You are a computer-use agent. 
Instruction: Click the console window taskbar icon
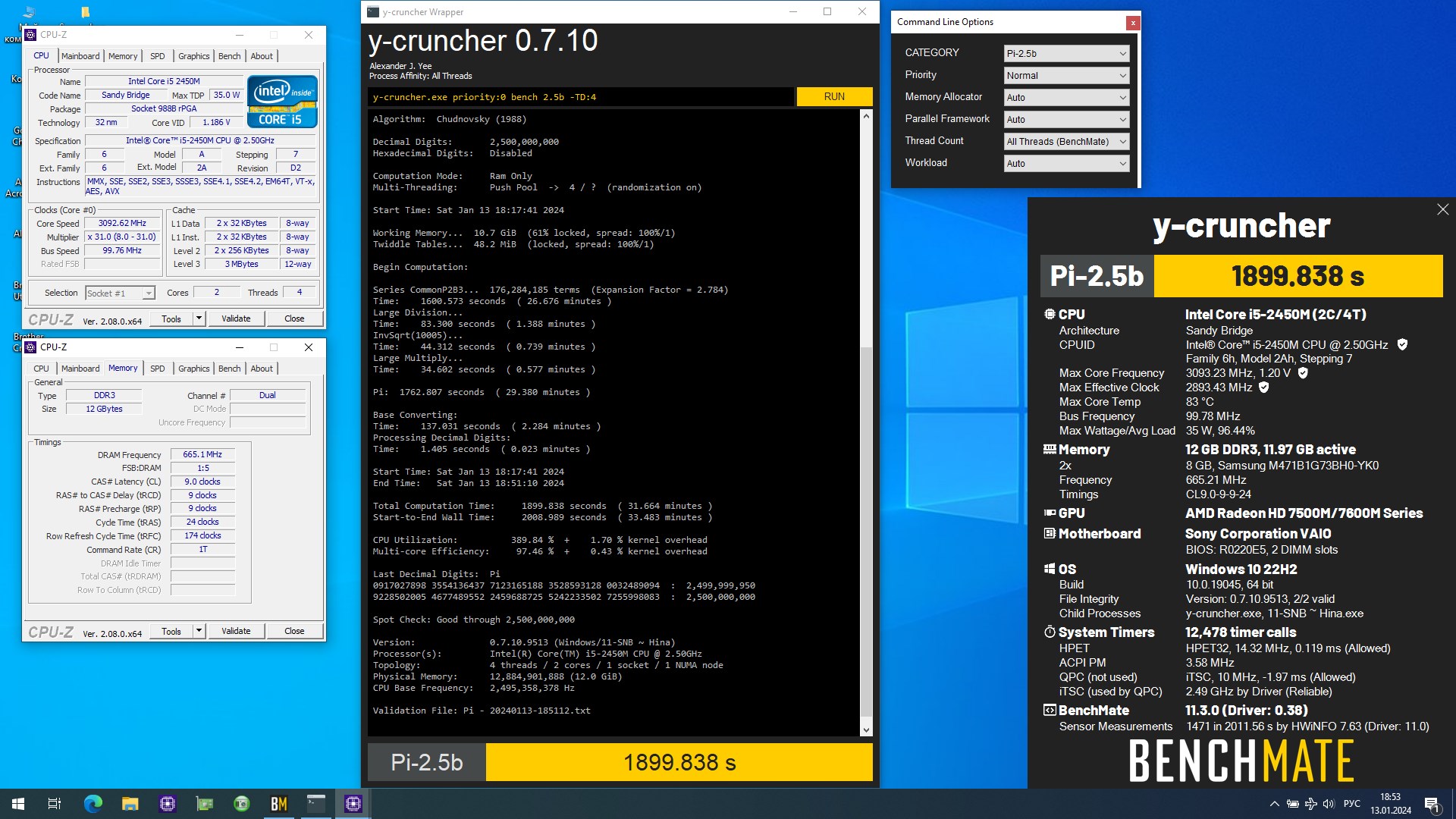(315, 804)
